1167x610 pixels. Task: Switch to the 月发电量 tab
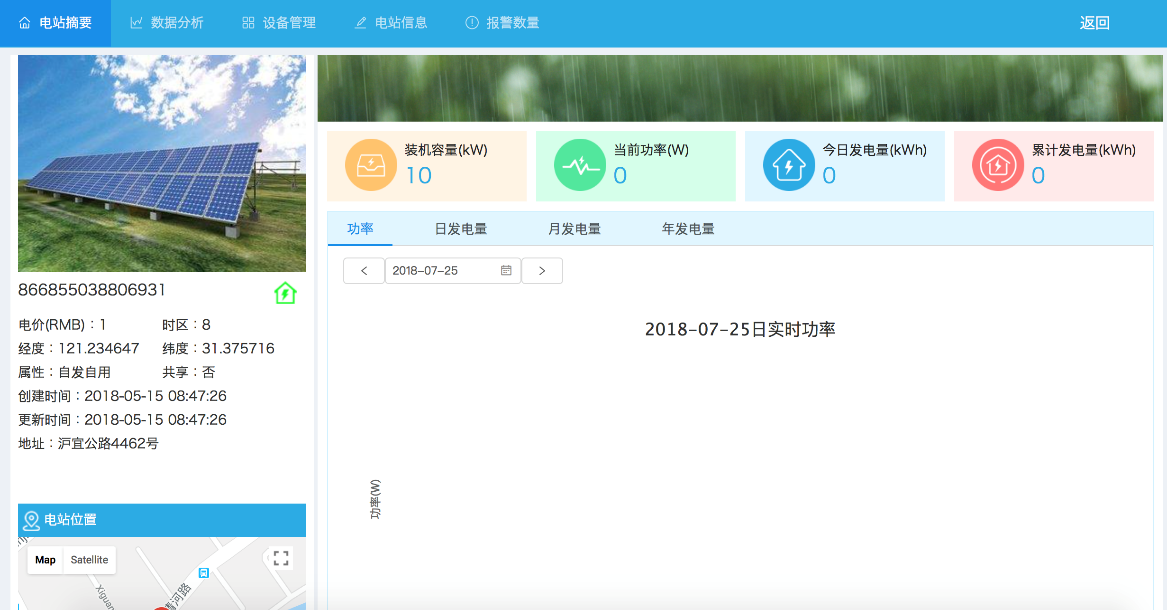coord(574,229)
